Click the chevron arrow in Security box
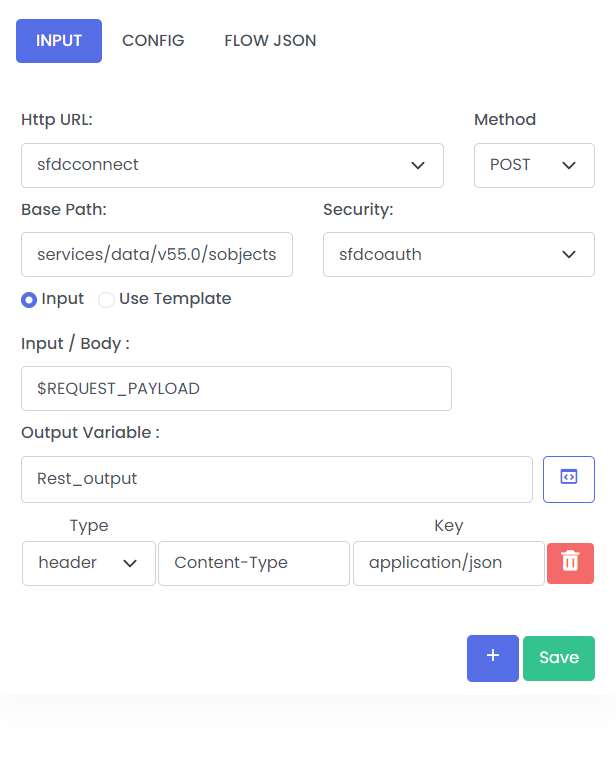Viewport: 616px width, 782px height. [x=569, y=254]
